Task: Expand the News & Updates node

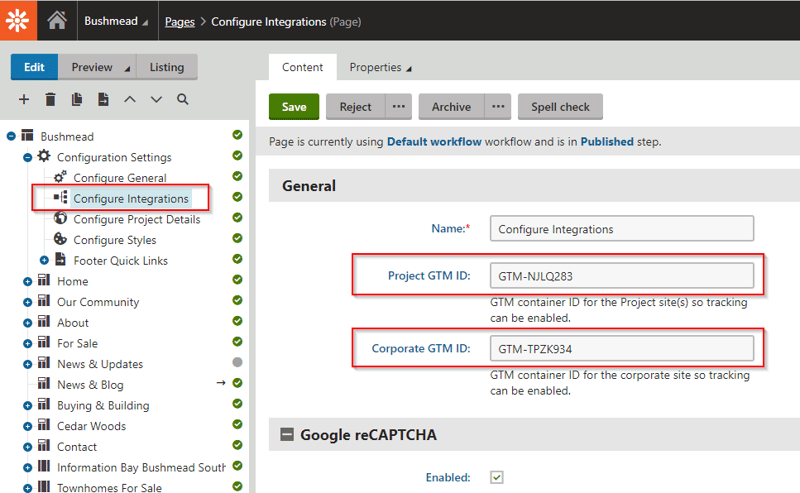Action: [x=28, y=364]
